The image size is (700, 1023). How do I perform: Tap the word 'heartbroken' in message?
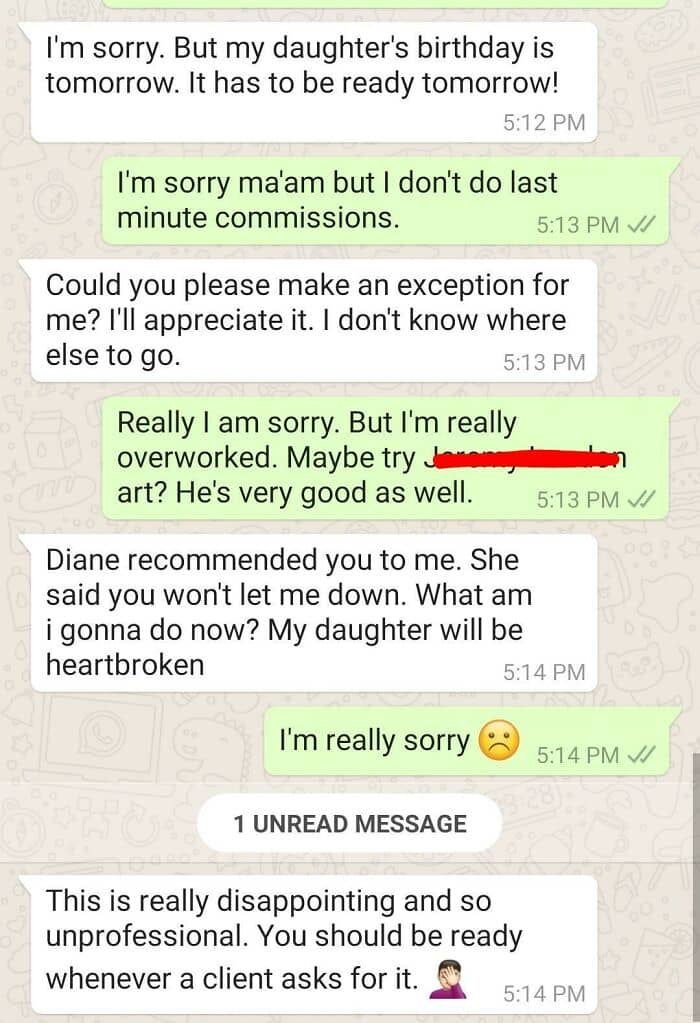point(125,665)
